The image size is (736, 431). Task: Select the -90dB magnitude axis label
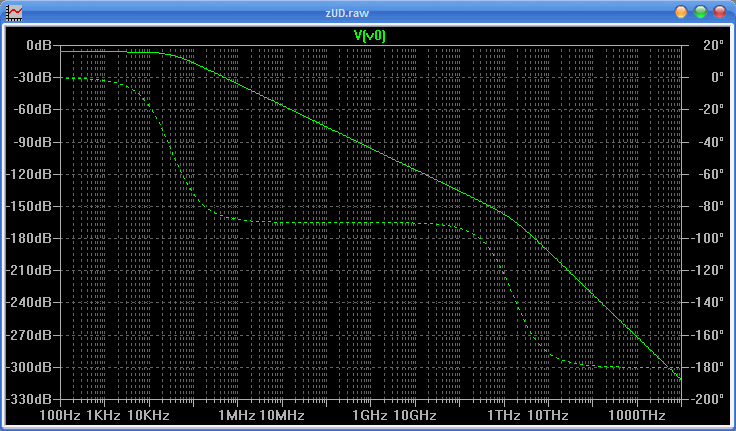[34, 142]
